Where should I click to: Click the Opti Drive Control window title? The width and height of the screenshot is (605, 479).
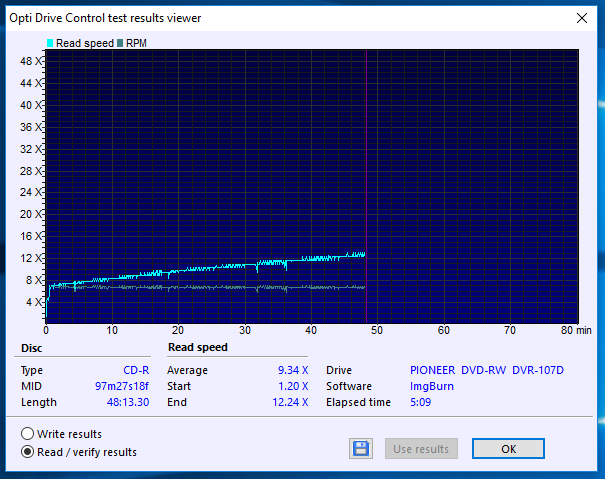tap(105, 18)
